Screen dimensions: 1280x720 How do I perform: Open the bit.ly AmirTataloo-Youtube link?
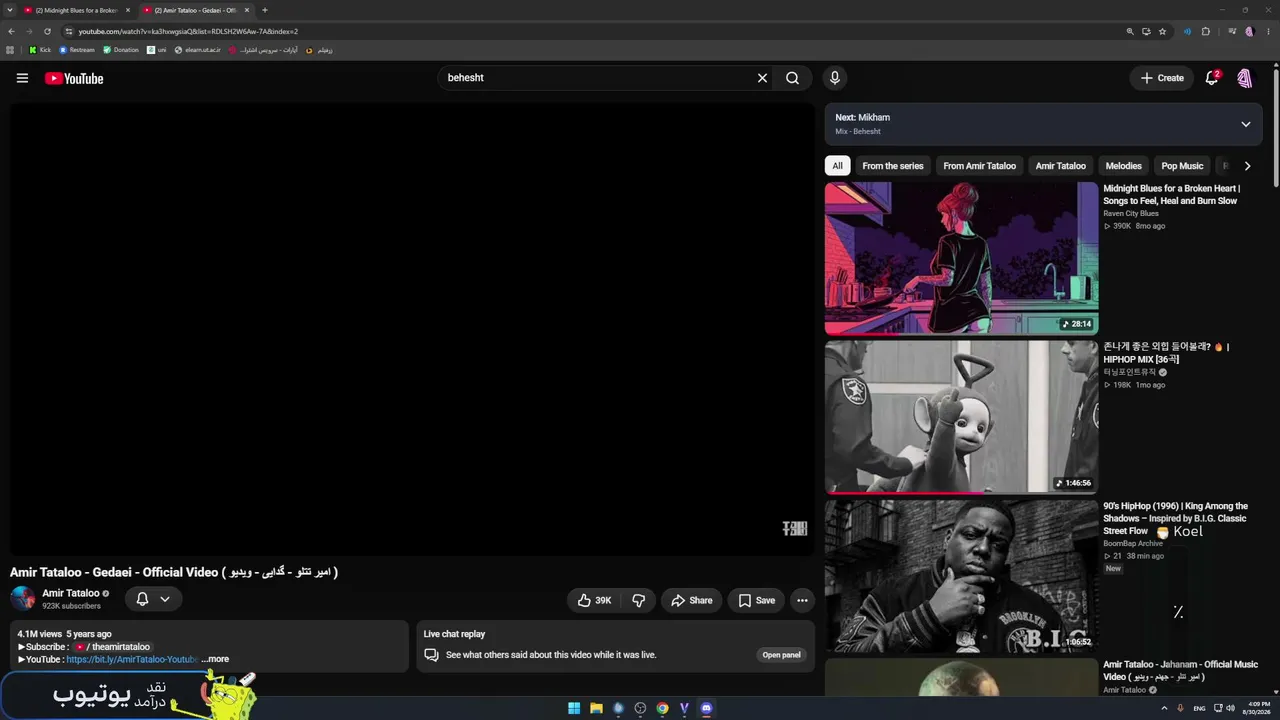click(132, 659)
